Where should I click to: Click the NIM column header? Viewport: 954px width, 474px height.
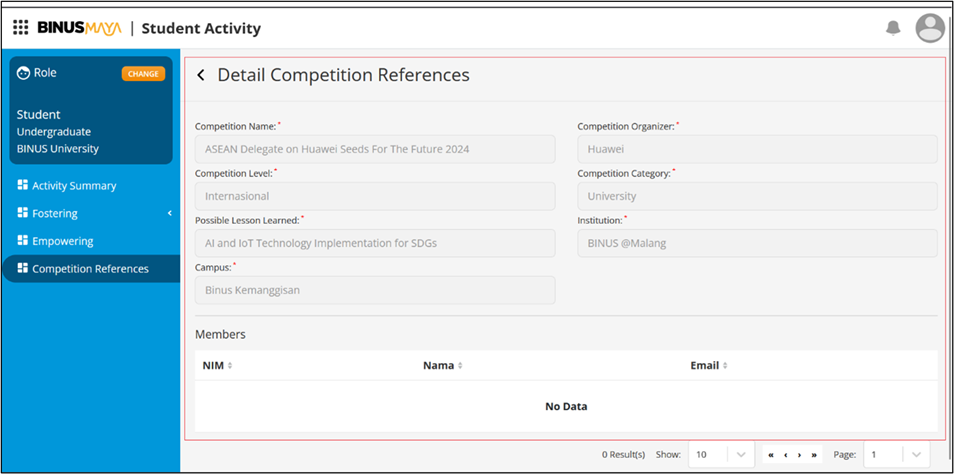[213, 366]
